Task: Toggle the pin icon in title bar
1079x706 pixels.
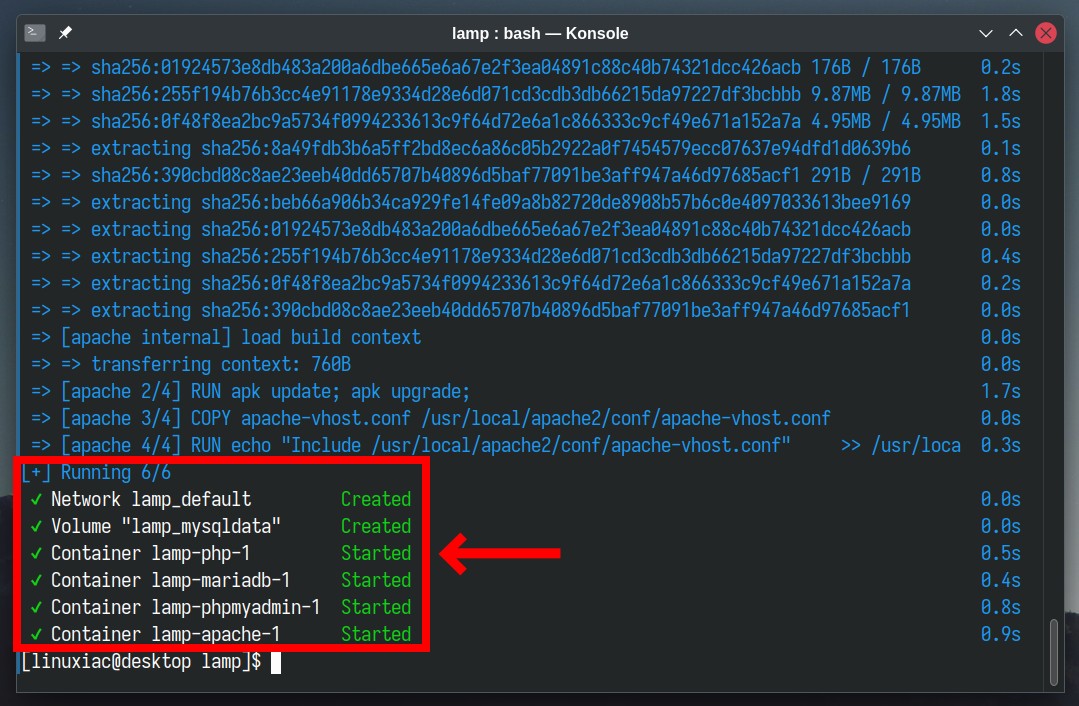Action: click(65, 33)
